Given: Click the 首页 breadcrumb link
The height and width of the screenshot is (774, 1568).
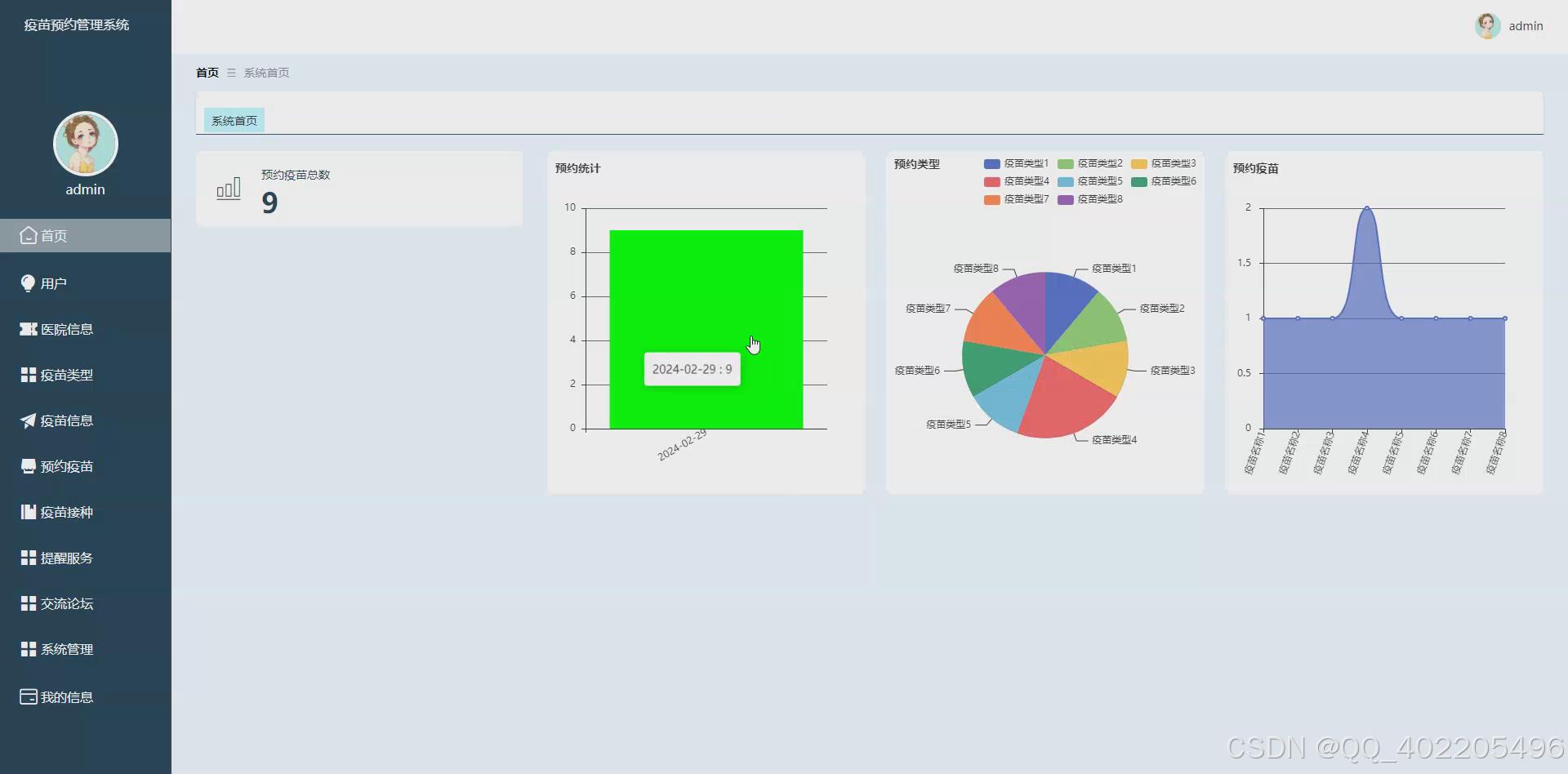Looking at the screenshot, I should (207, 73).
